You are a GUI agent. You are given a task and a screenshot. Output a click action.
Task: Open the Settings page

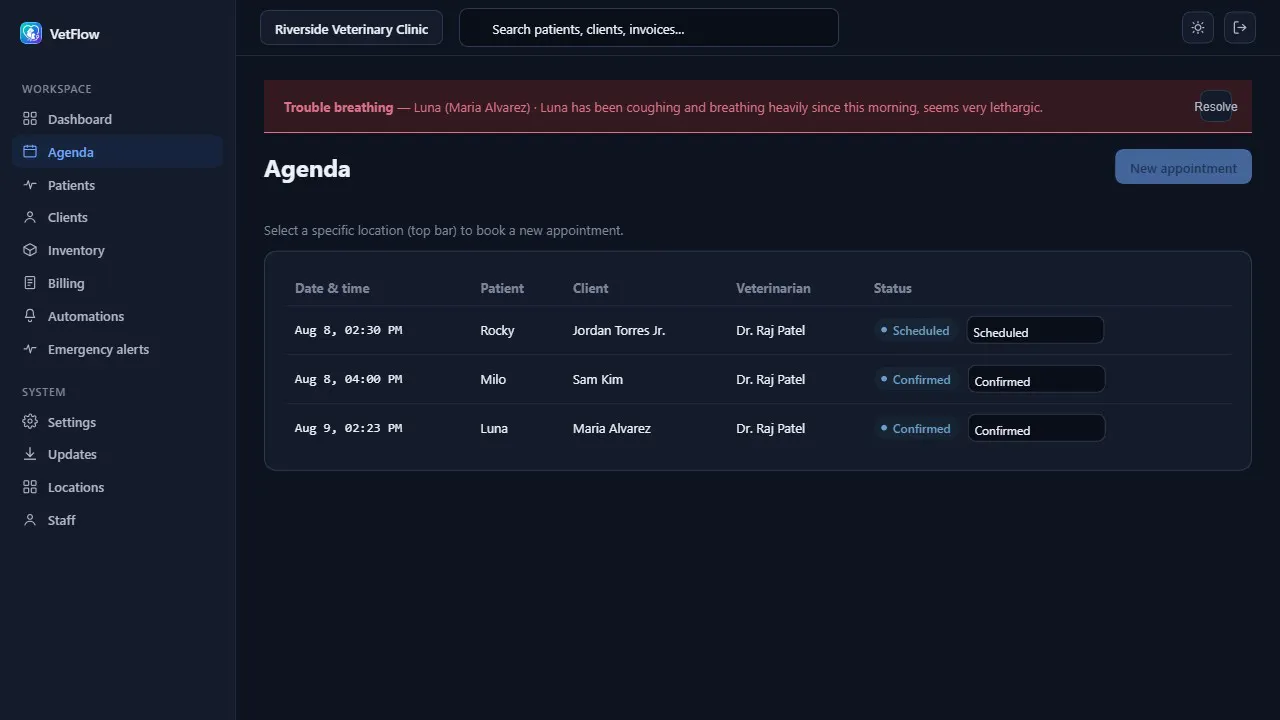coord(117,422)
